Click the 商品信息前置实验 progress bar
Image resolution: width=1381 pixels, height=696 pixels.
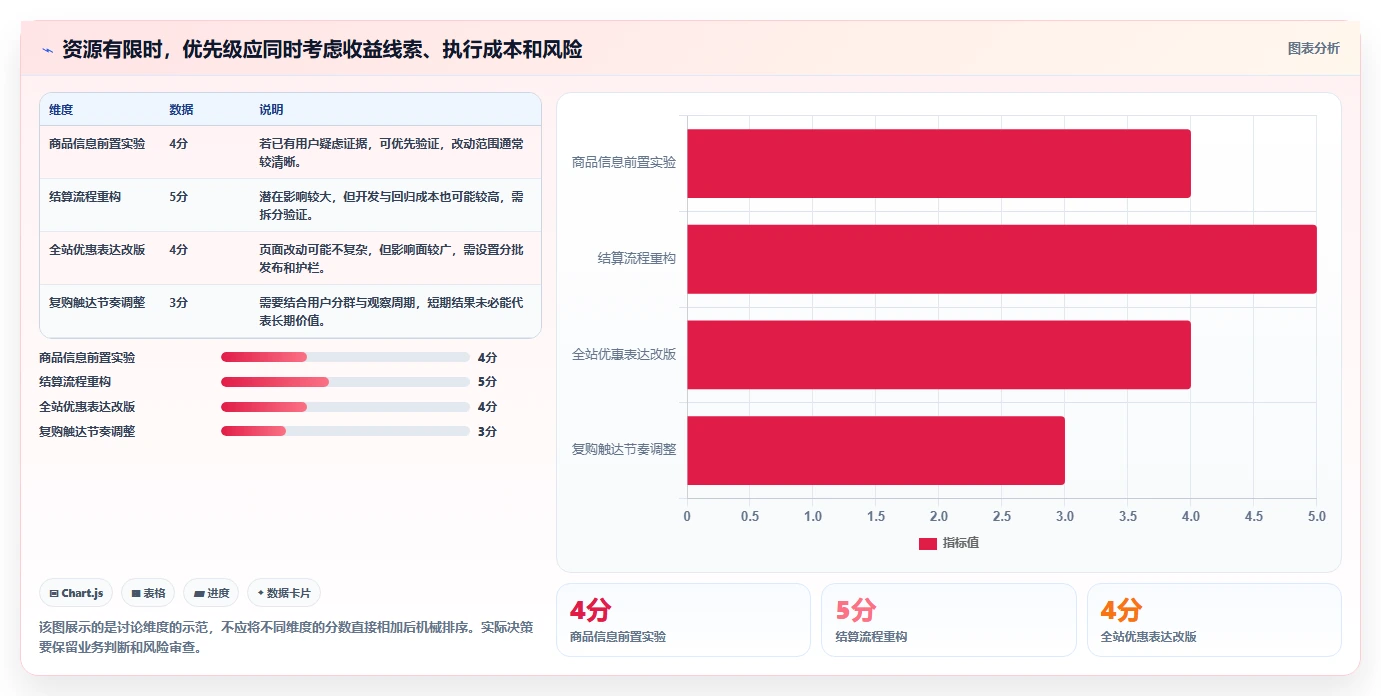coord(345,357)
